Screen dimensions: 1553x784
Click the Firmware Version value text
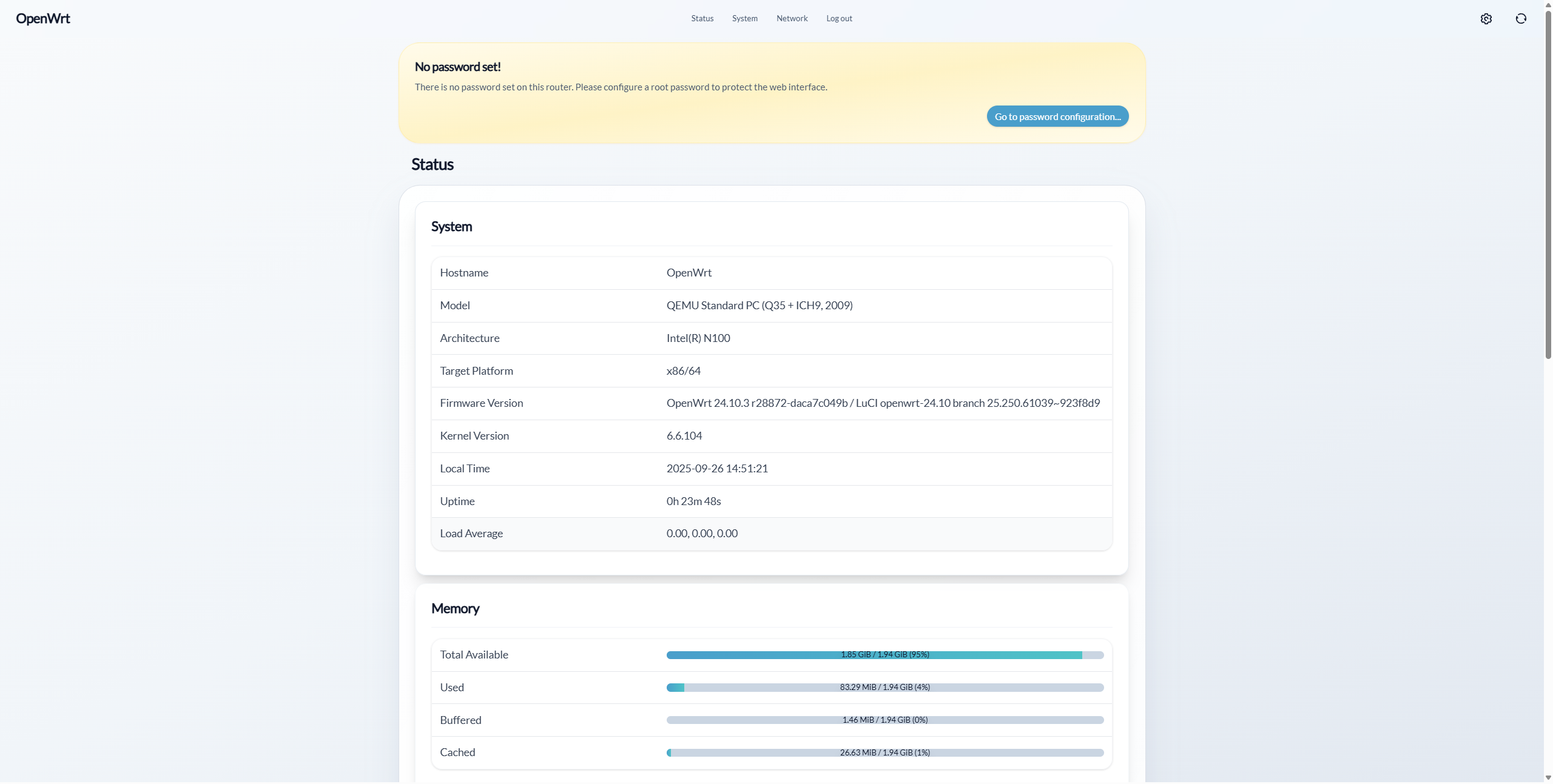point(883,403)
